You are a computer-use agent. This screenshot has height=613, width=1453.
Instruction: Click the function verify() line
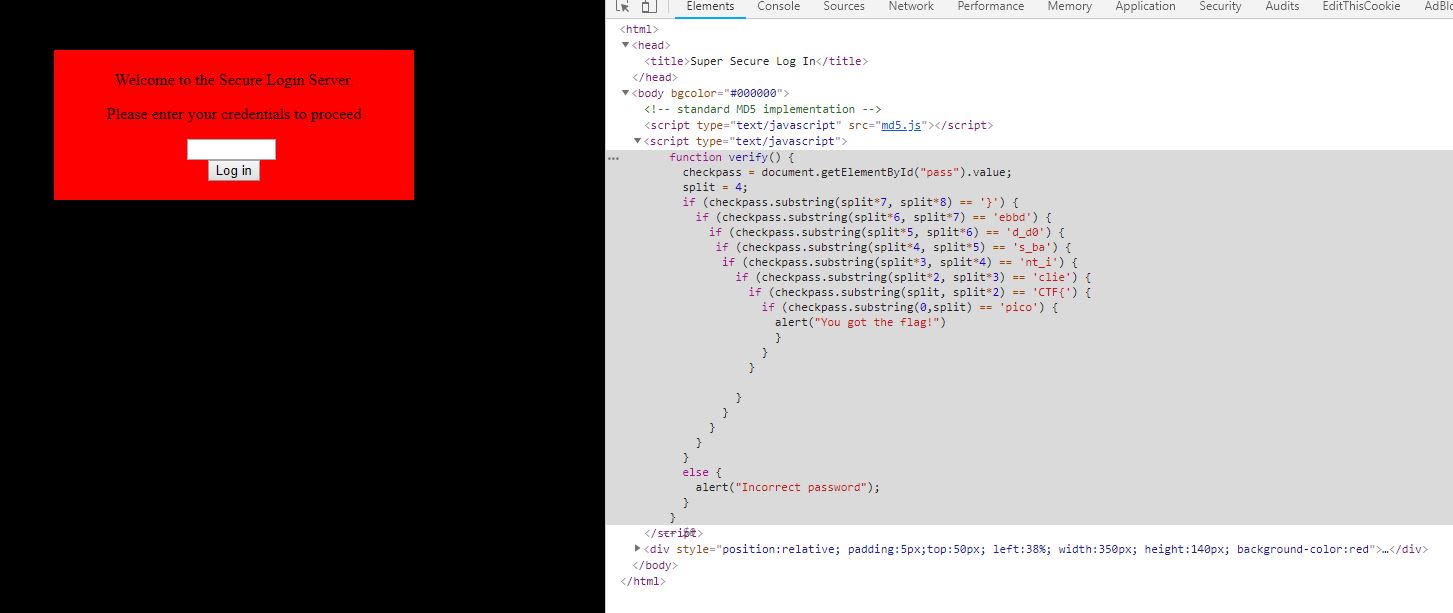tap(732, 157)
